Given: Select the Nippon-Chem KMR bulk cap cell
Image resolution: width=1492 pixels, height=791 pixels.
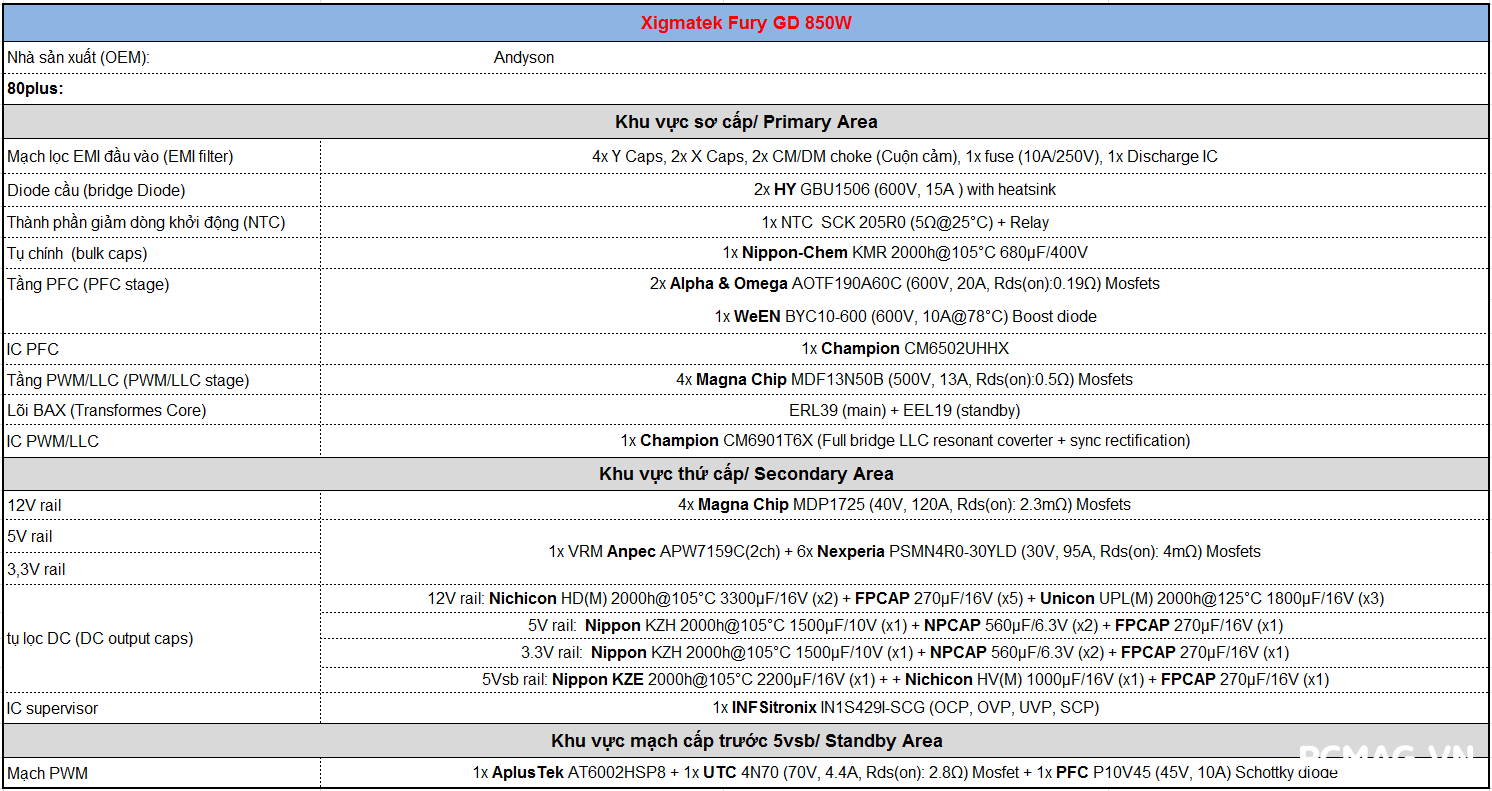Looking at the screenshot, I should [904, 253].
